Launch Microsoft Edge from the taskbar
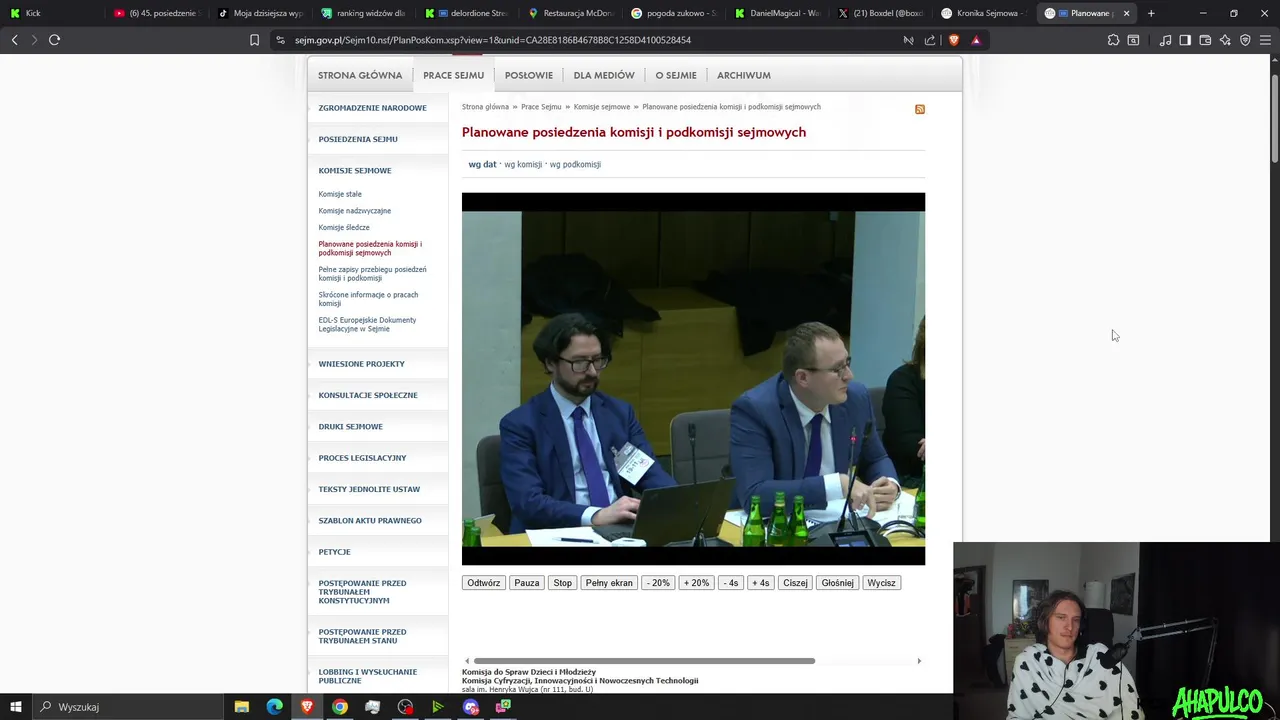The image size is (1280, 720). pos(274,707)
